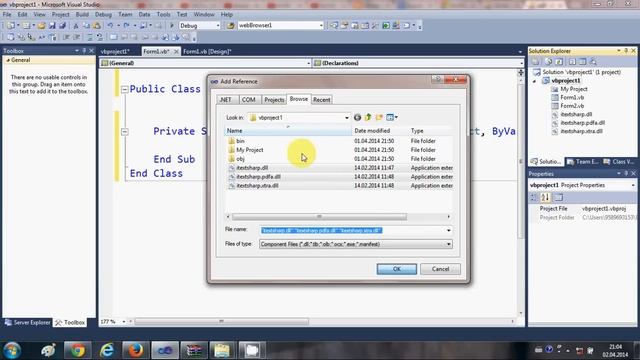Viewport: 640px width, 360px height.
Task: Click View Code icon in Solution Explorer
Action: coord(572,62)
